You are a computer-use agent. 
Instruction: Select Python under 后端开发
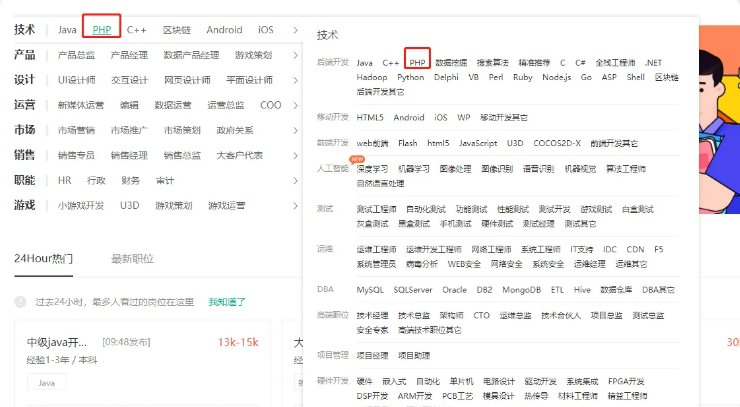411,77
